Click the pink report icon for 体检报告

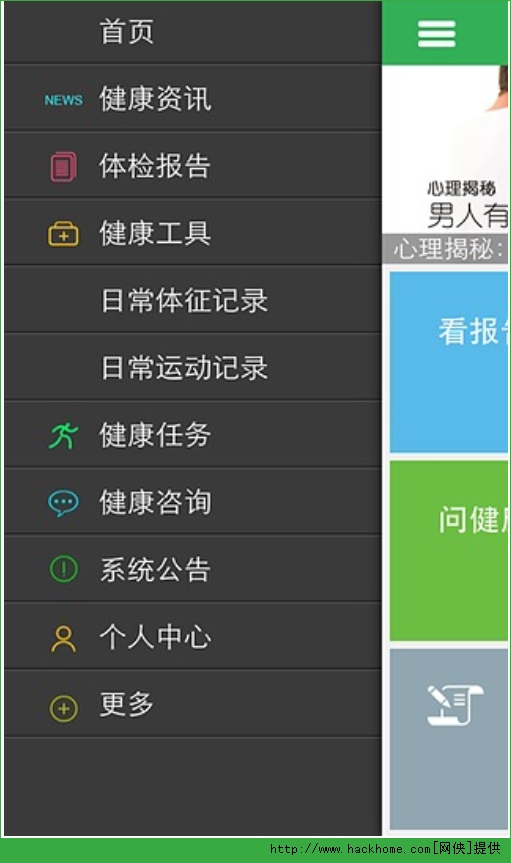tap(64, 167)
